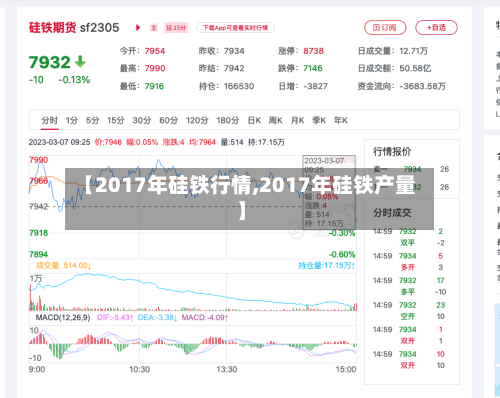
Task: Click the 空开 trade type entry
Action: pyautogui.click(x=408, y=316)
